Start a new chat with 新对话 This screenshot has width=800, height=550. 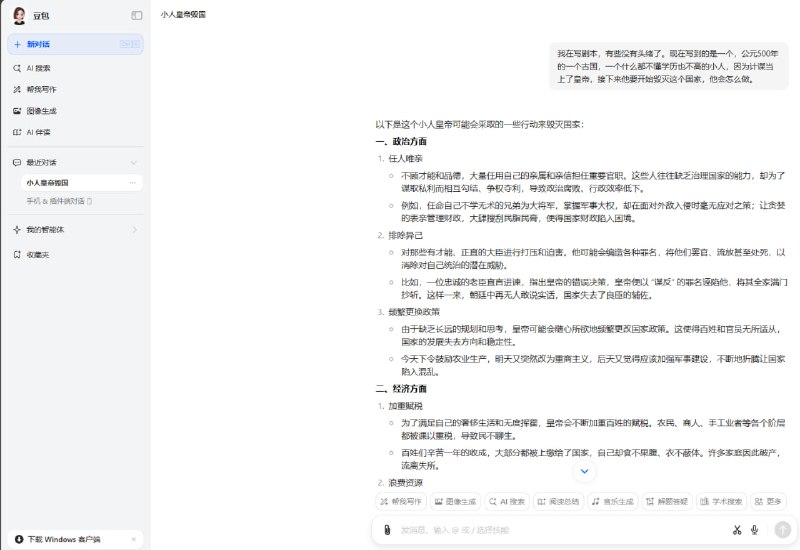pyautogui.click(x=76, y=44)
